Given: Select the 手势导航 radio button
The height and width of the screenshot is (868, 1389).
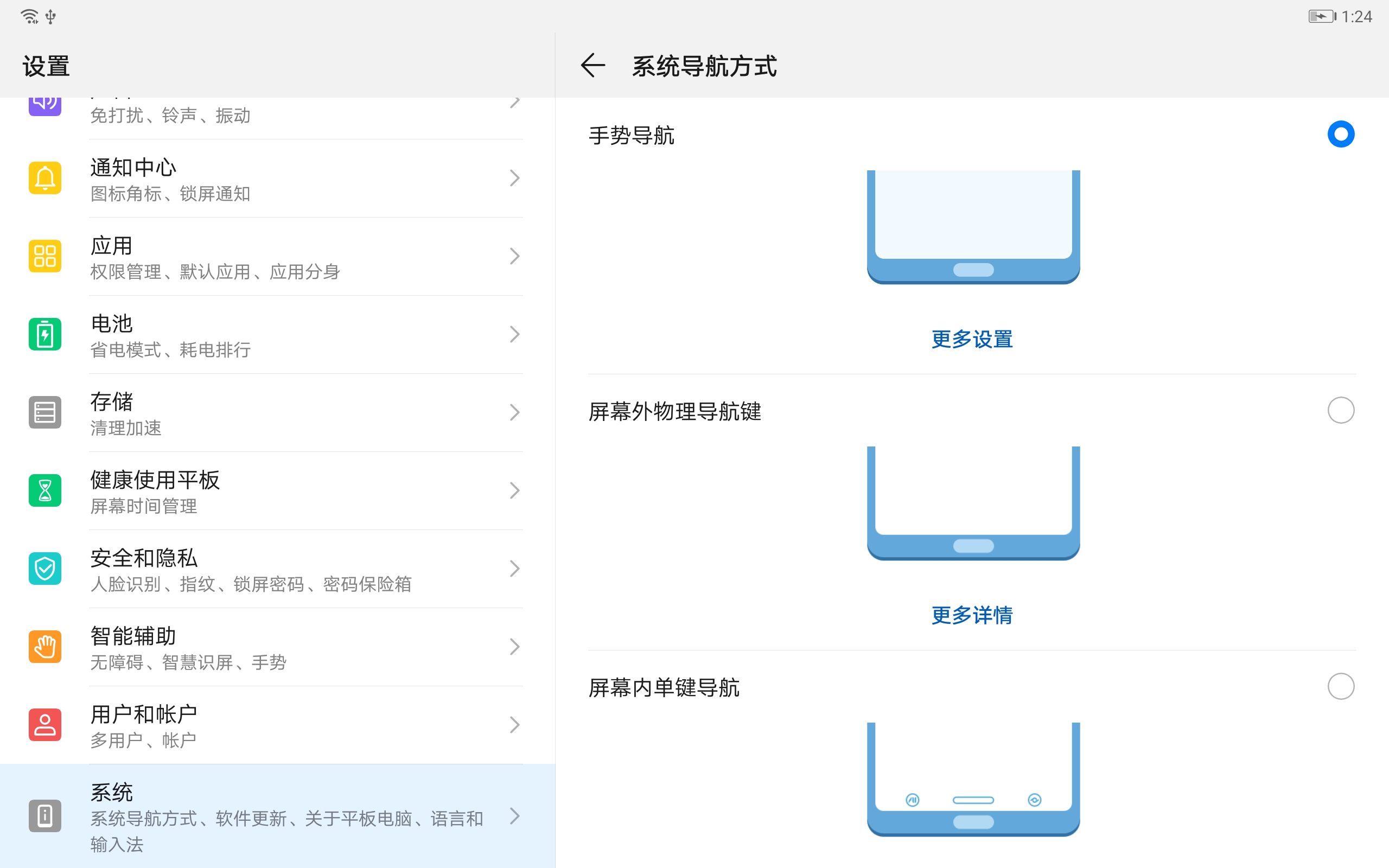Looking at the screenshot, I should click(x=1341, y=134).
